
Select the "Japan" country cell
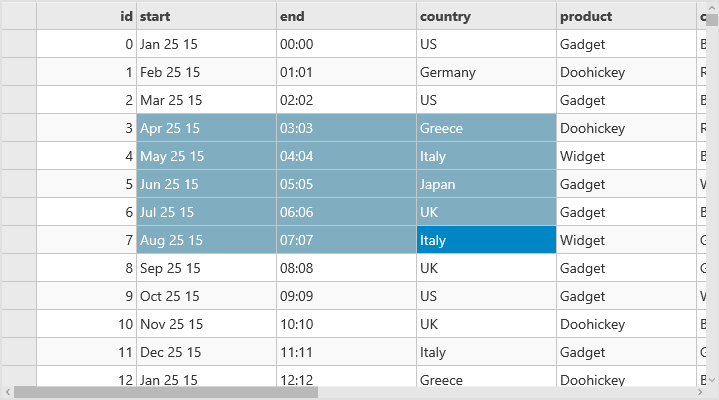pyautogui.click(x=486, y=184)
